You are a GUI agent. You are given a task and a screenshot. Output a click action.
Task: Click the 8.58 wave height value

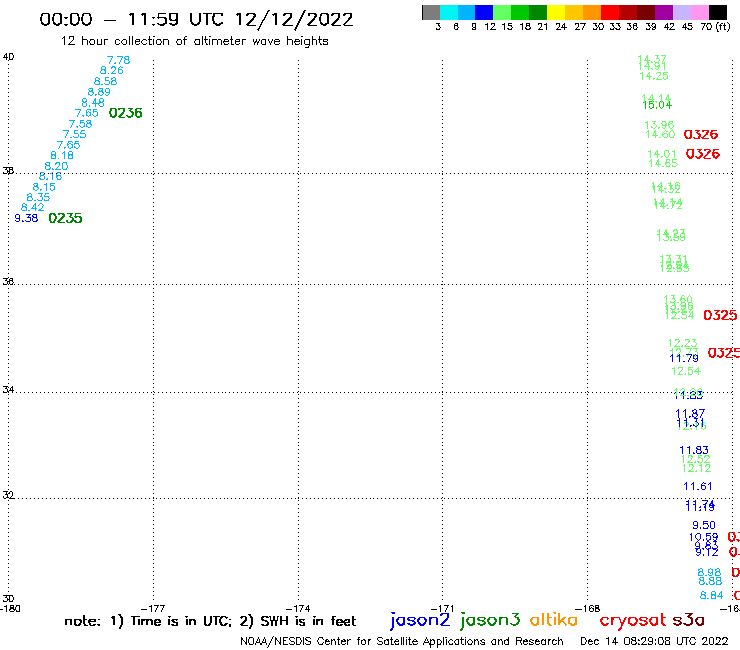coord(105,81)
